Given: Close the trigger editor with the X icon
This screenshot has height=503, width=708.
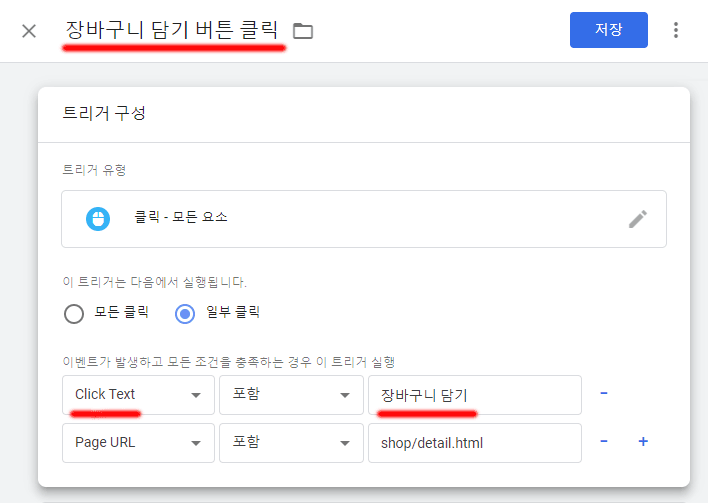Looking at the screenshot, I should (x=29, y=31).
